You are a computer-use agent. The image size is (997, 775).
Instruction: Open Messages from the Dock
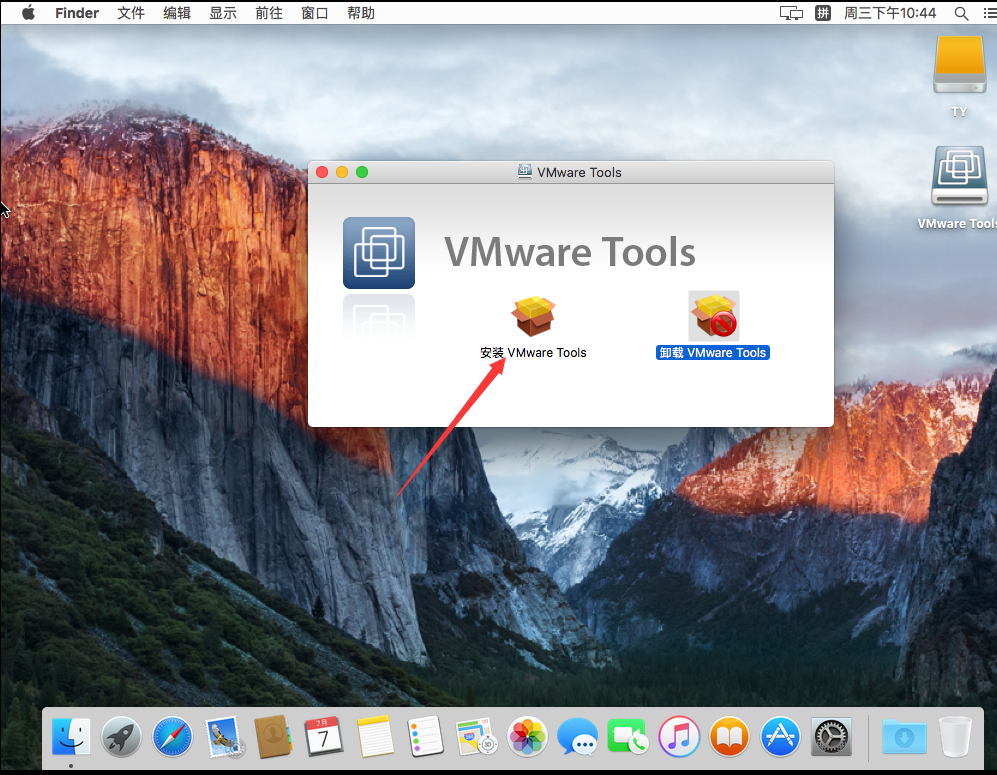(x=577, y=737)
